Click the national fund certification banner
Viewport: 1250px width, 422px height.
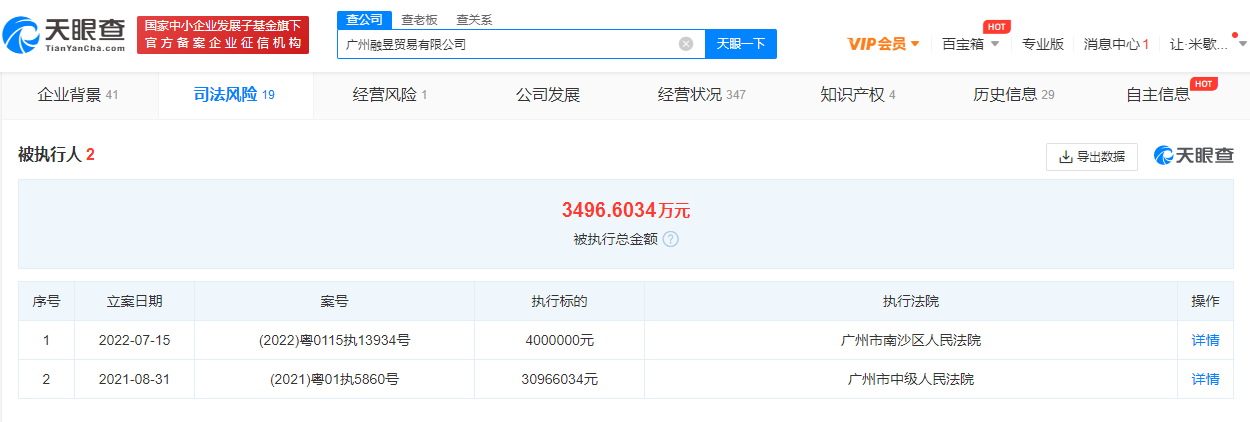pos(223,34)
